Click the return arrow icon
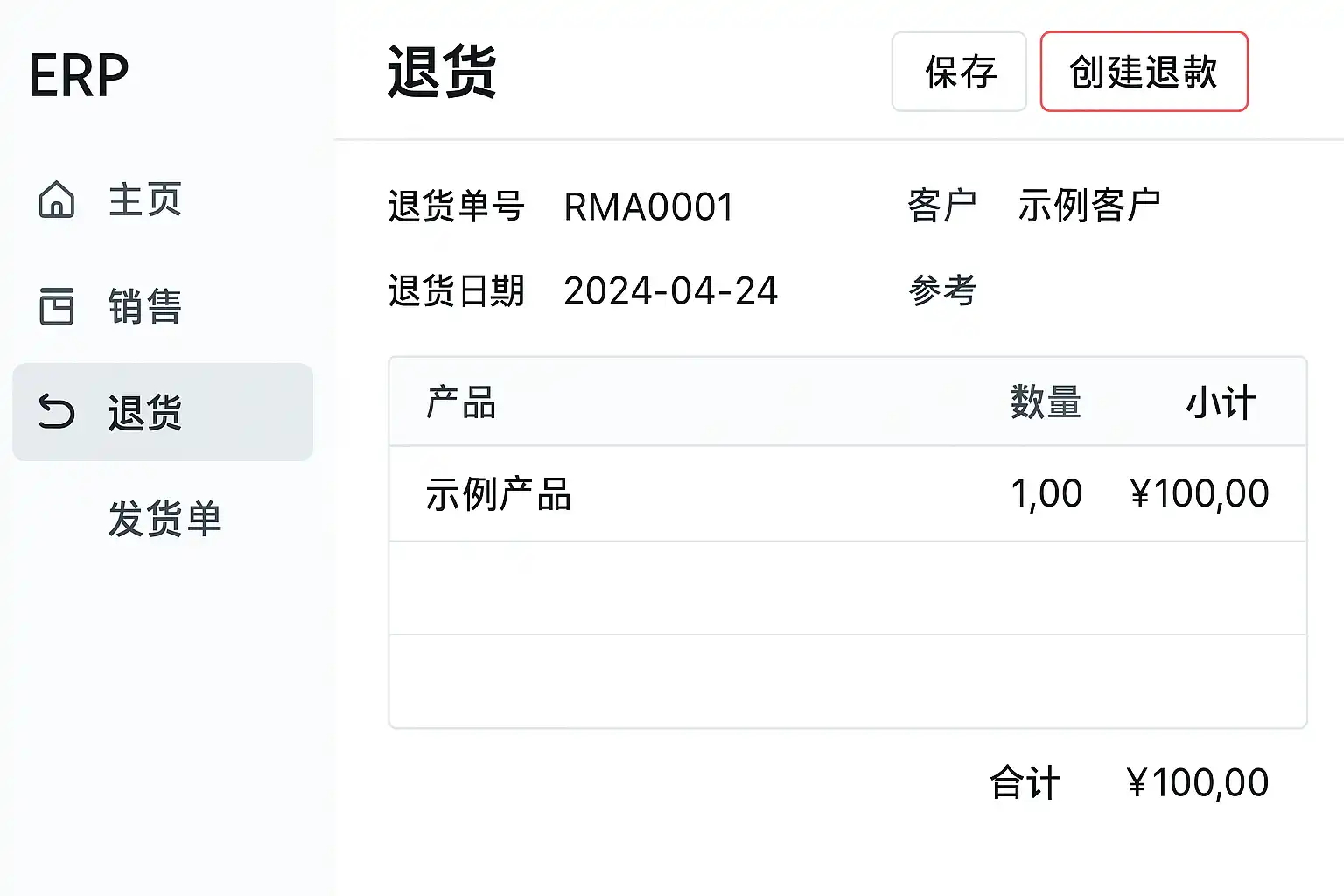Screen dimensions: 1344x896 57,412
